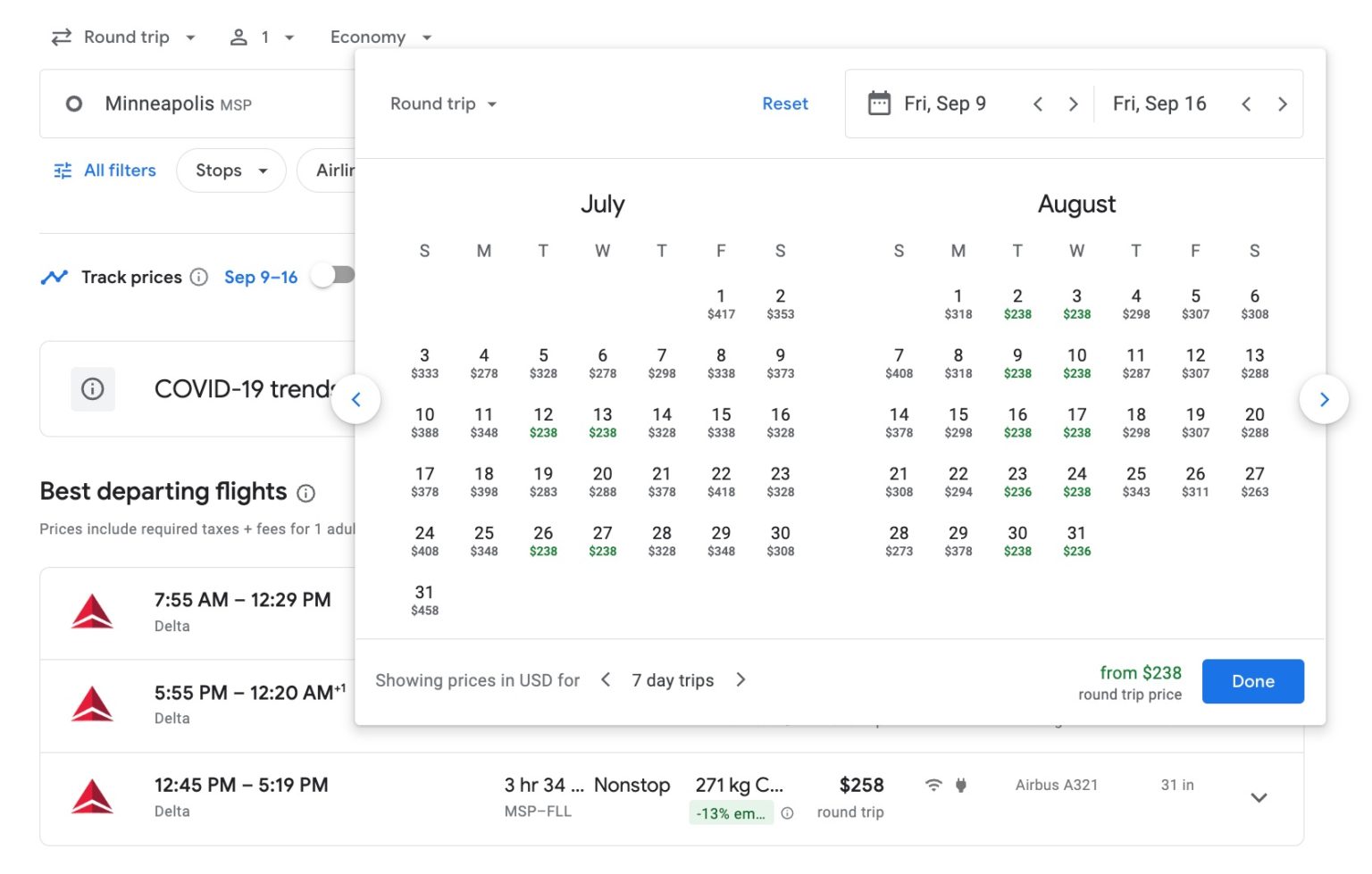Open the Stops filter dropdown

pyautogui.click(x=230, y=170)
